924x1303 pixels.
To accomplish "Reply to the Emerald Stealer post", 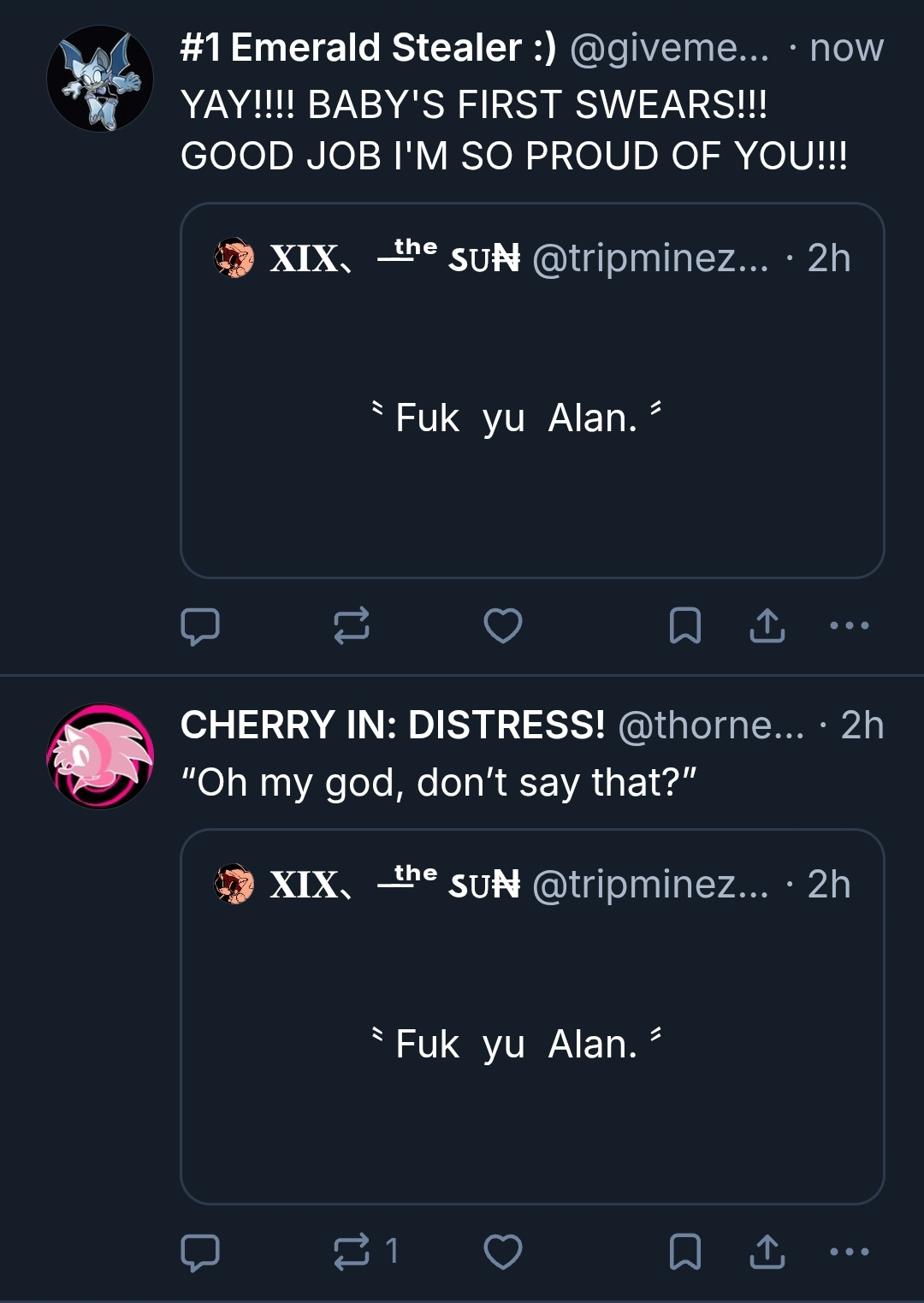I will point(200,625).
